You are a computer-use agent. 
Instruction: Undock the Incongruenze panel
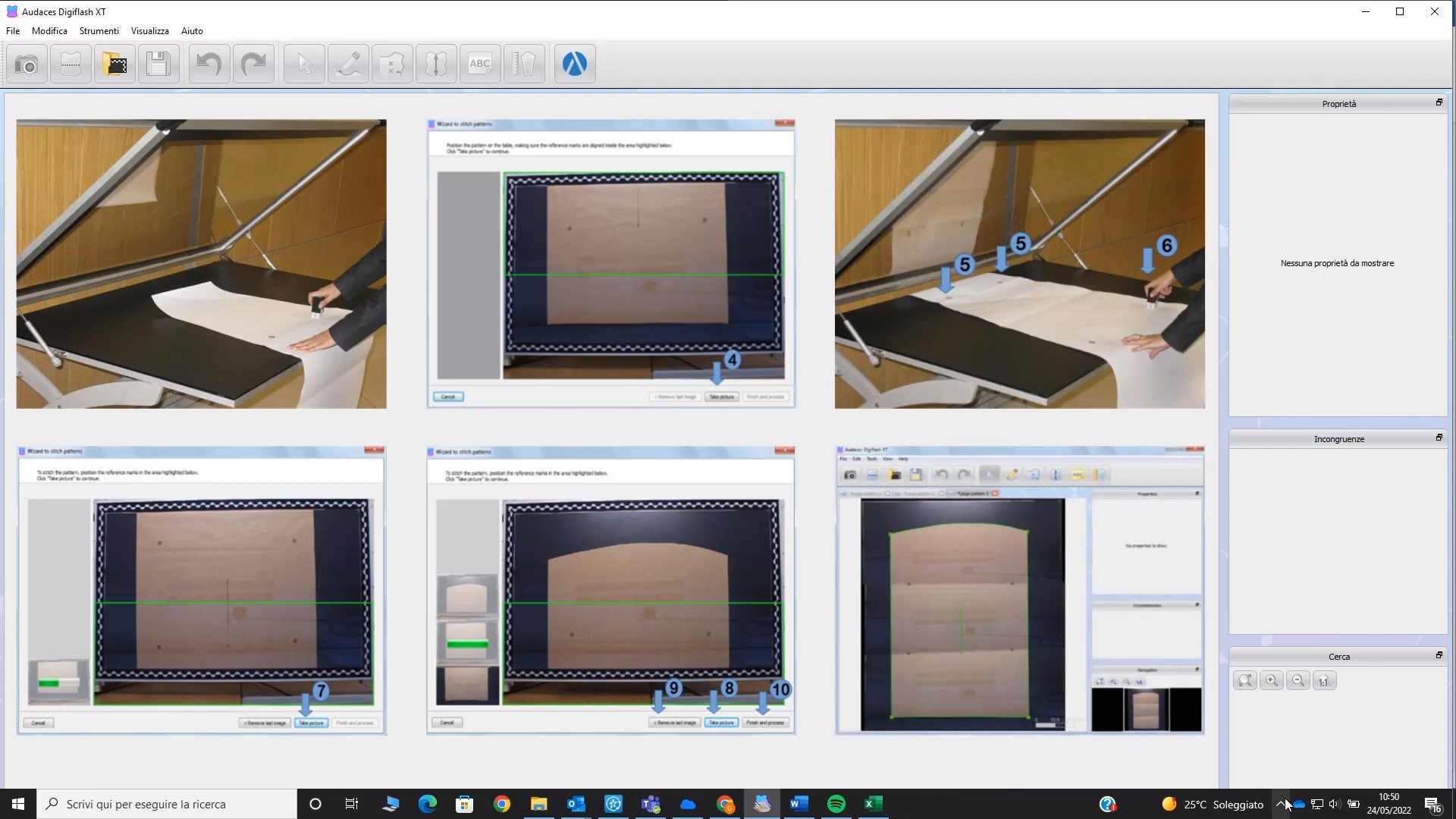(1439, 438)
